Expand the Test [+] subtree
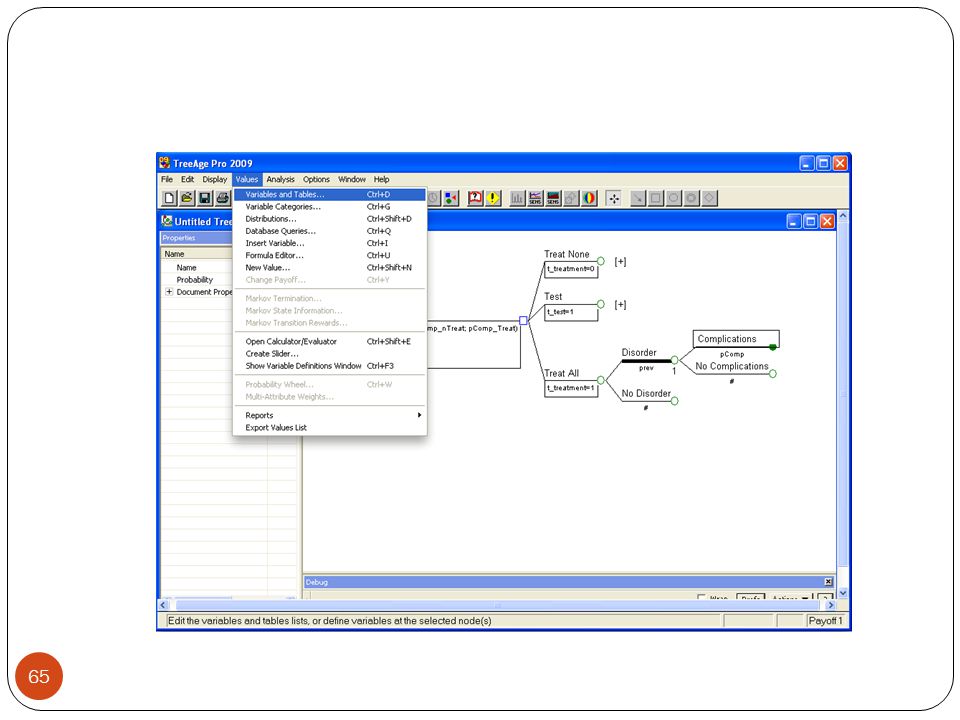The height and width of the screenshot is (720, 960). [620, 304]
